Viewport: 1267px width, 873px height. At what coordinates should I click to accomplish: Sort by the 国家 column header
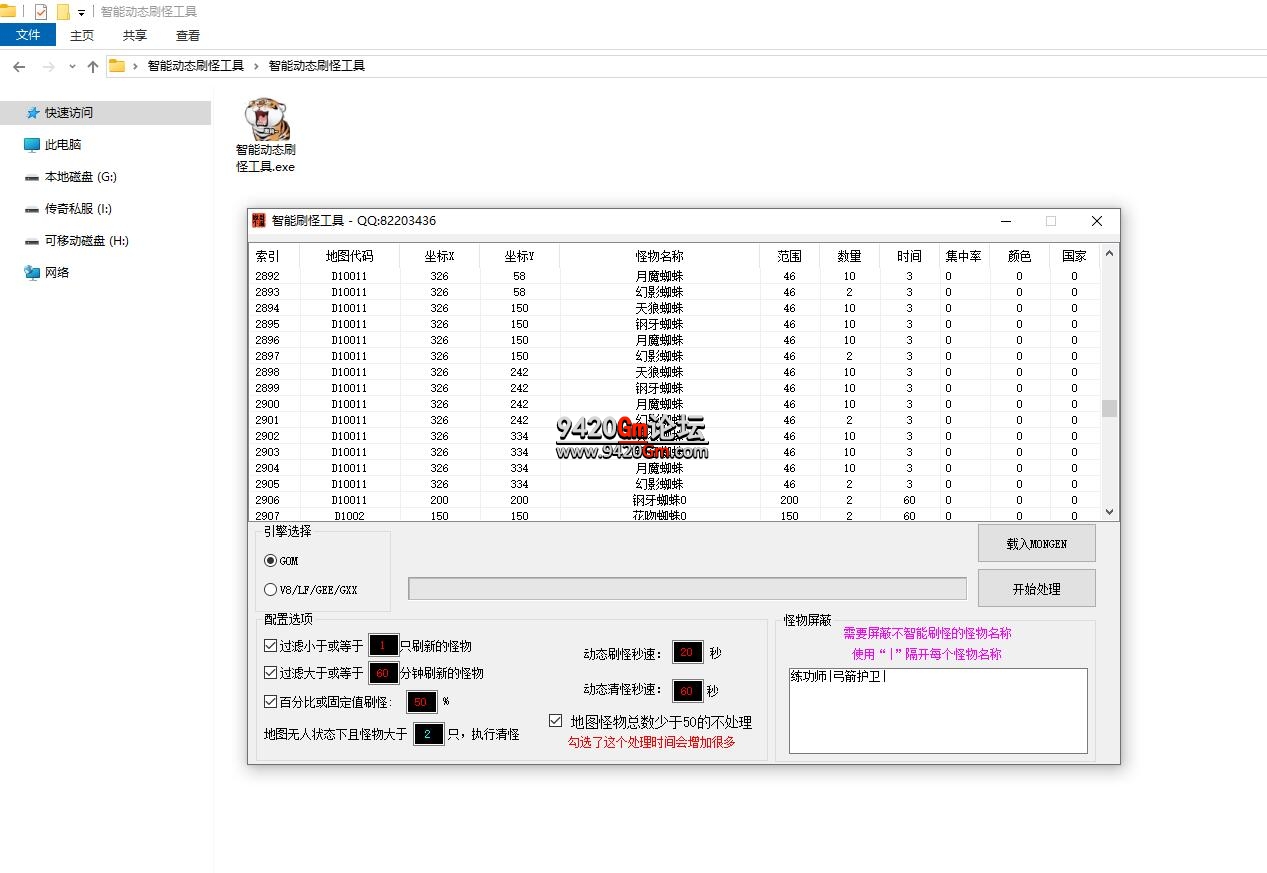[1074, 257]
